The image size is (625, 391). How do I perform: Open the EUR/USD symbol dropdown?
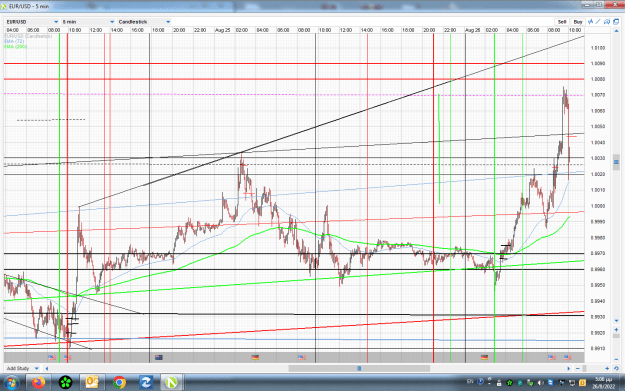pyautogui.click(x=32, y=22)
